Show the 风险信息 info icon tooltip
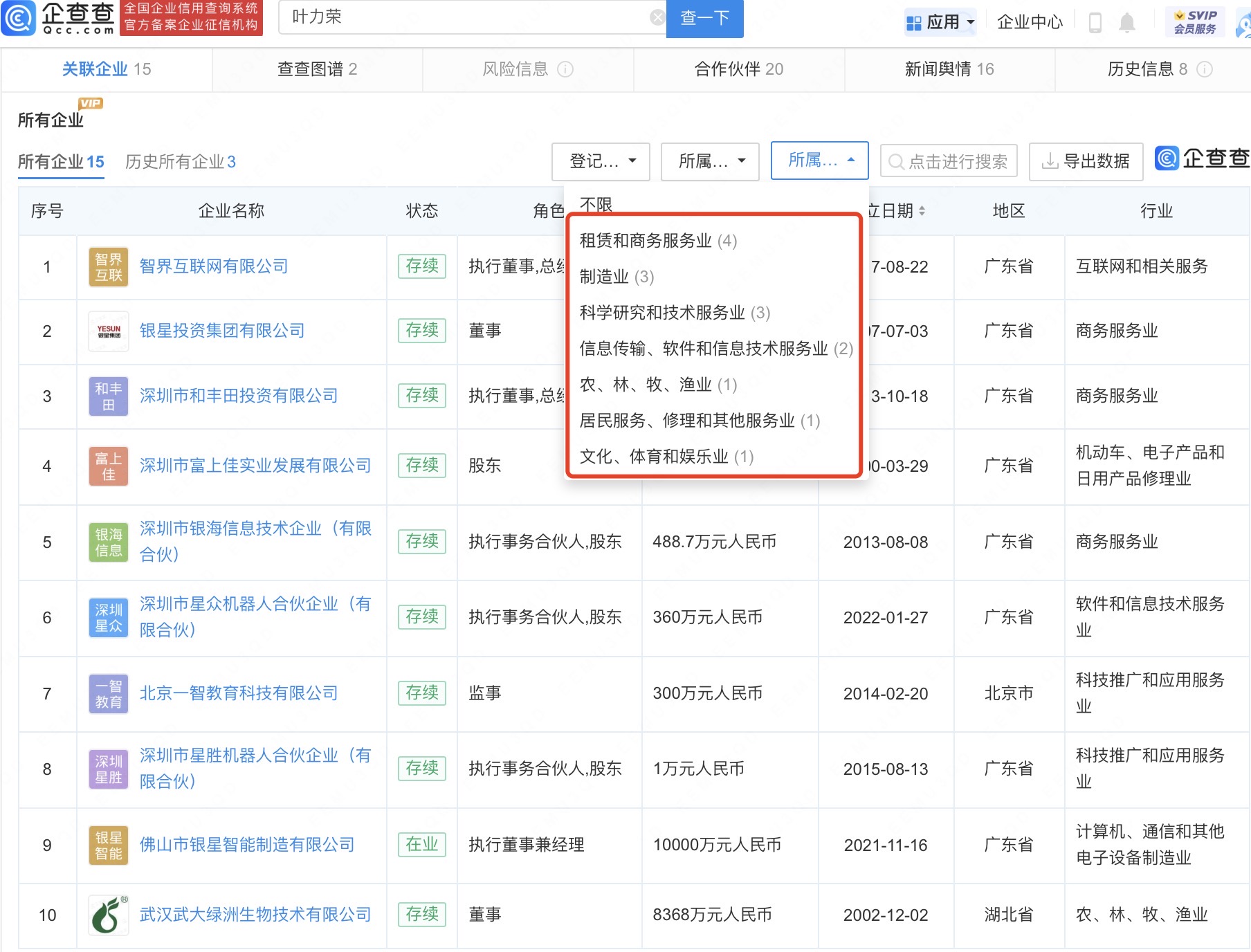1251x952 pixels. click(565, 69)
